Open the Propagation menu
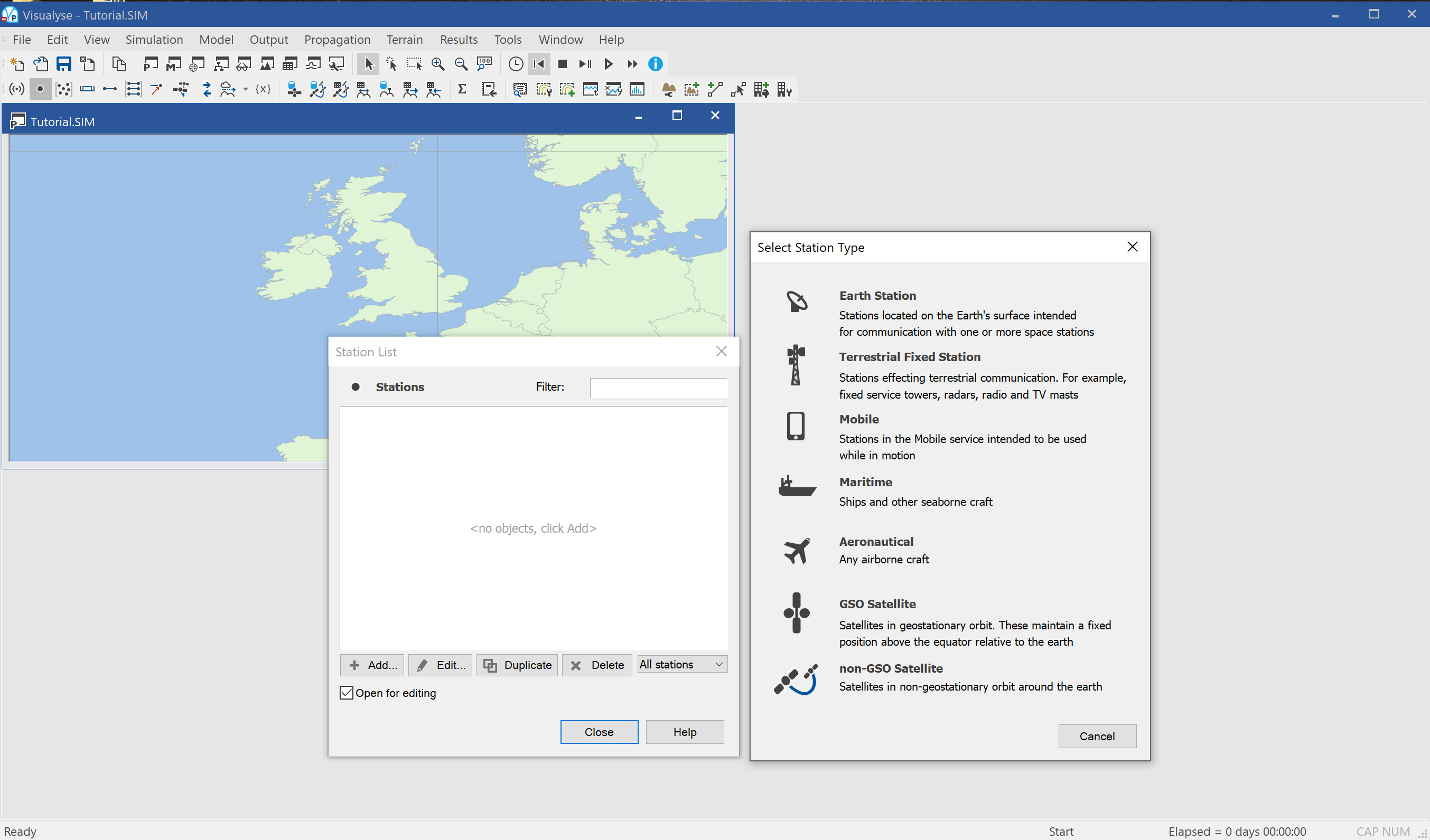The width and height of the screenshot is (1430, 840). coord(337,40)
